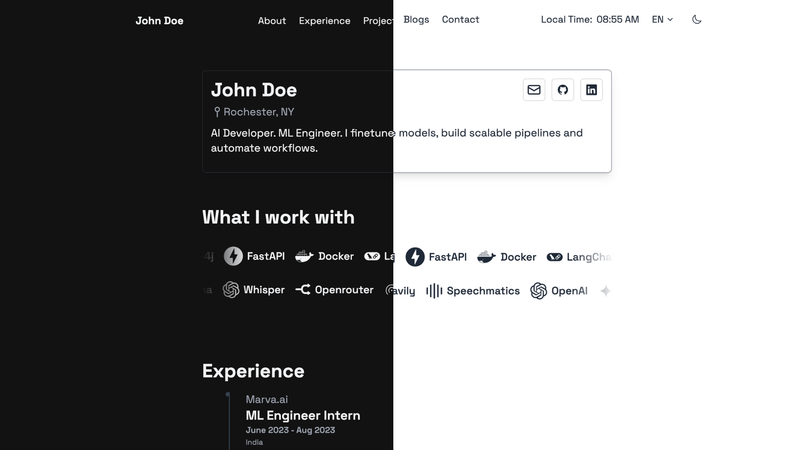
Task: Click the dark-themed FastAPI lightning icon
Action: (x=233, y=256)
